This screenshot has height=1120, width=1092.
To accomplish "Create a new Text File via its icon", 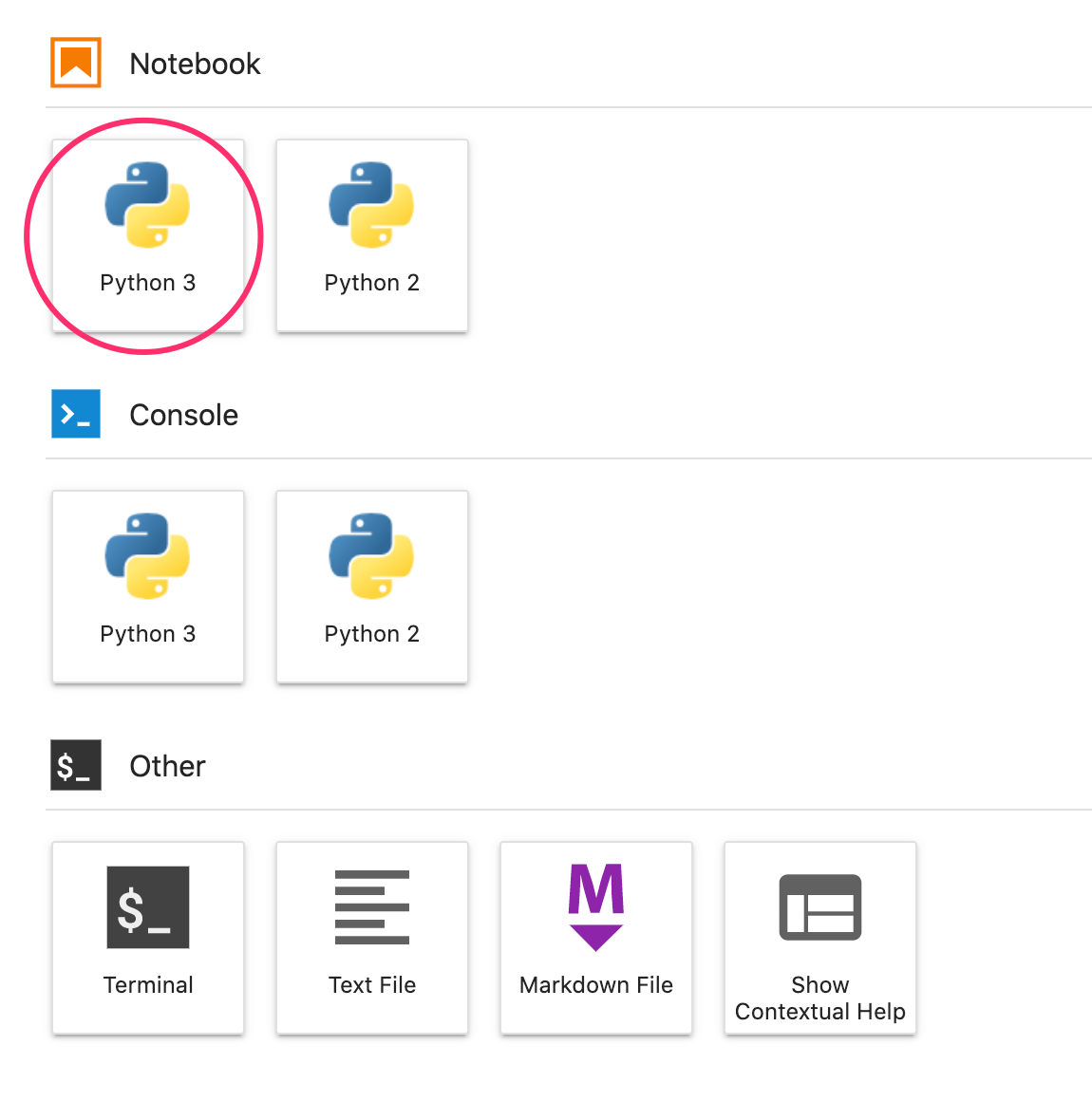I will click(x=371, y=907).
